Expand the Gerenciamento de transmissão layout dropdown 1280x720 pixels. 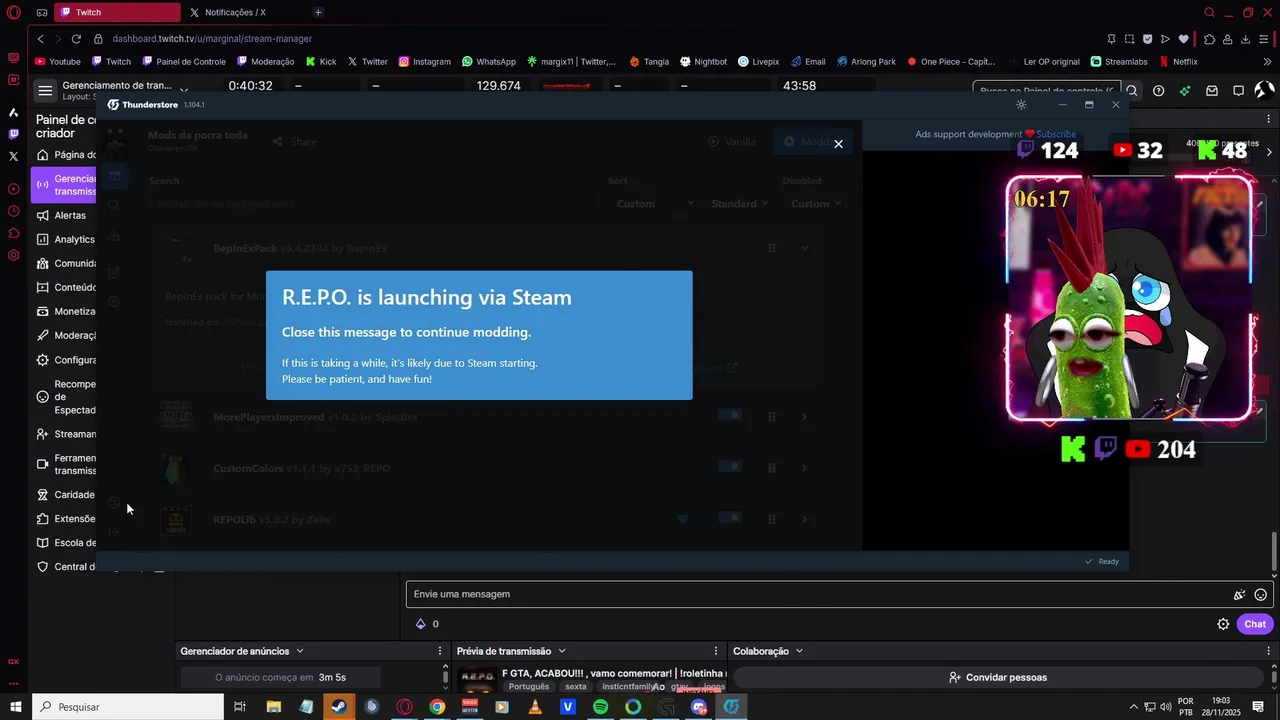184,91
